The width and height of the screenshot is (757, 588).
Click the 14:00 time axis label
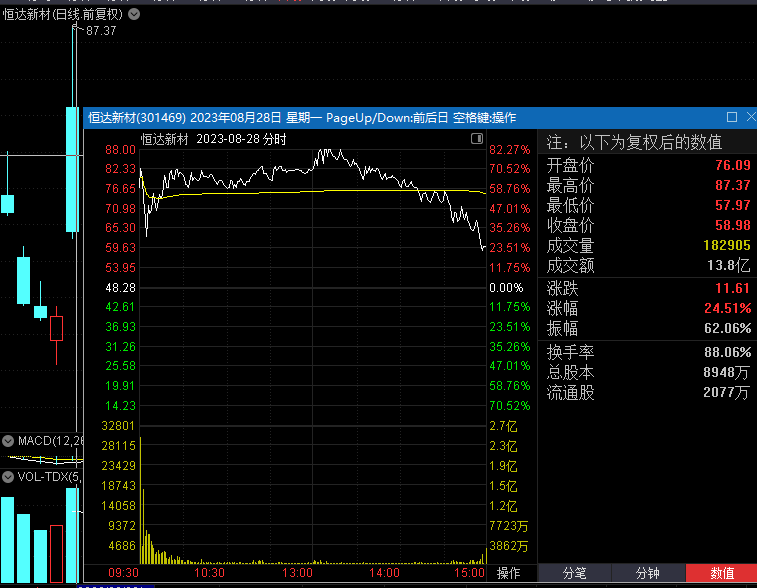pos(384,573)
